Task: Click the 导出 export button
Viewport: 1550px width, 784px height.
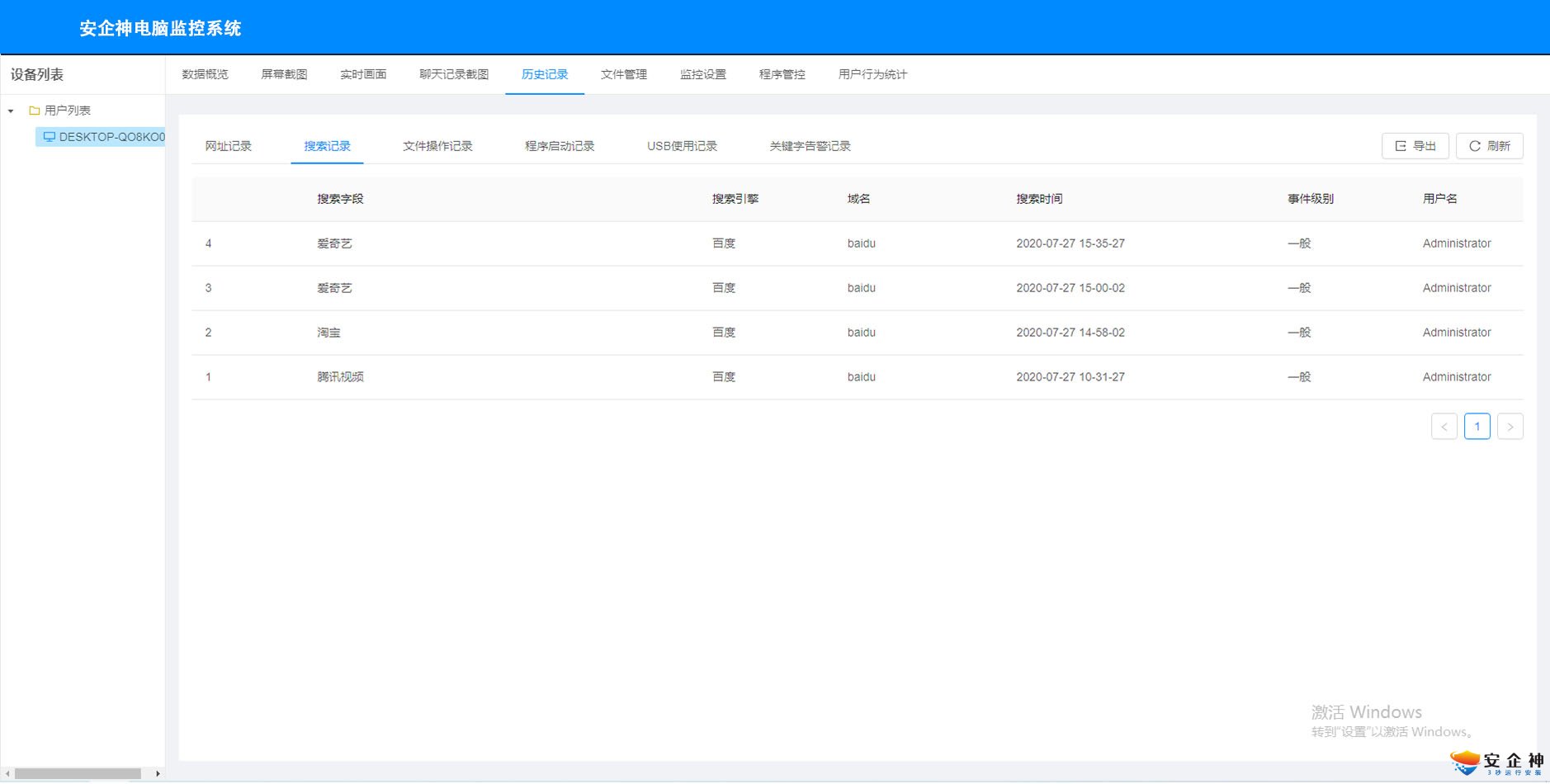Action: tap(1415, 146)
